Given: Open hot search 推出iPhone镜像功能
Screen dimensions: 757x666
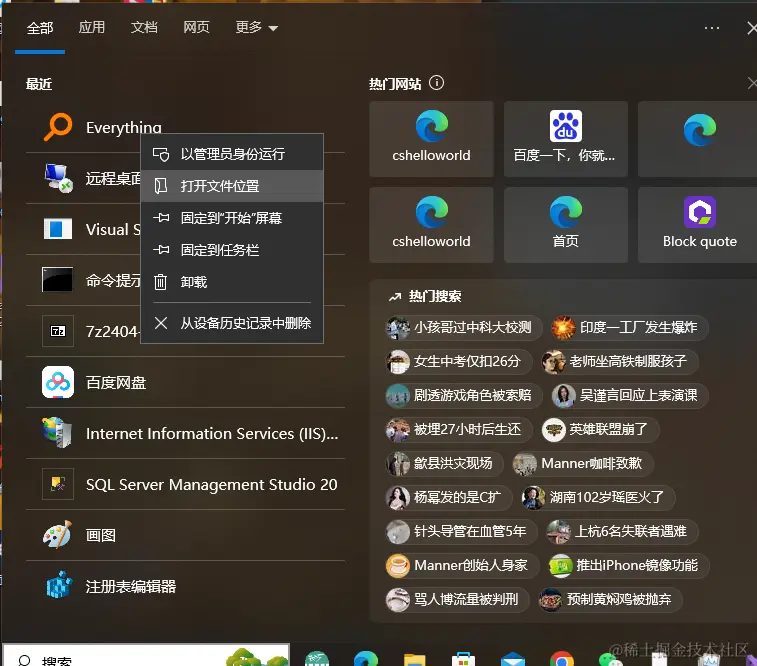Looking at the screenshot, I should (x=628, y=566).
